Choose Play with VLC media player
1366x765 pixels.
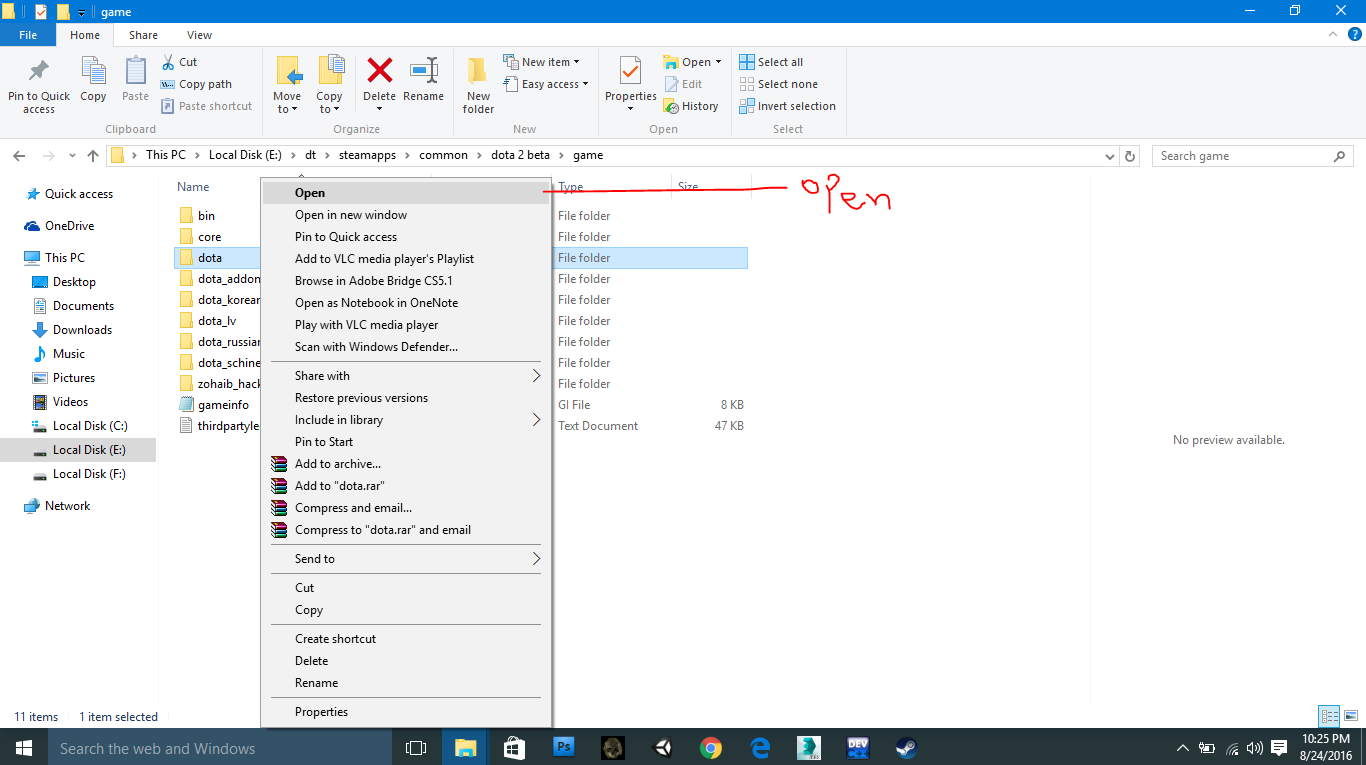point(406,325)
